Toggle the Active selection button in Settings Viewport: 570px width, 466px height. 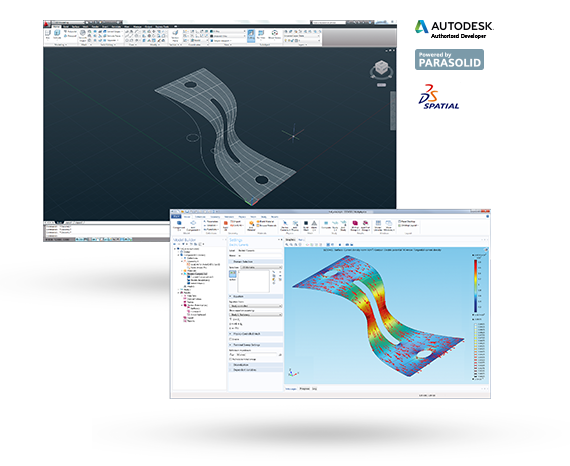[x=233, y=273]
